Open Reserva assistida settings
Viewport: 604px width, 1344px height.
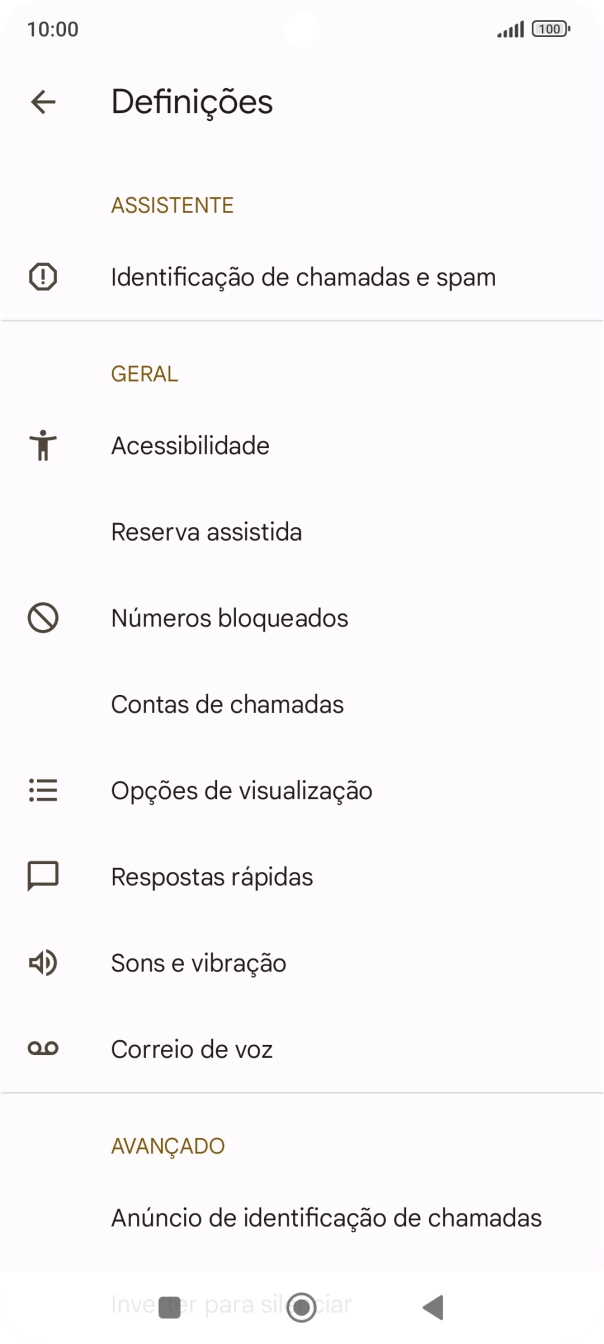(x=206, y=531)
